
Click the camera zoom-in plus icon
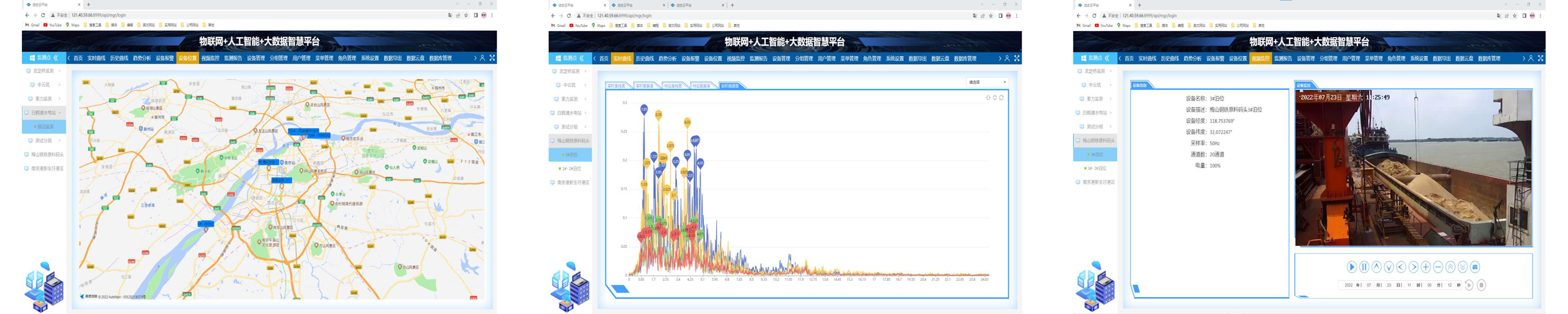click(1426, 267)
